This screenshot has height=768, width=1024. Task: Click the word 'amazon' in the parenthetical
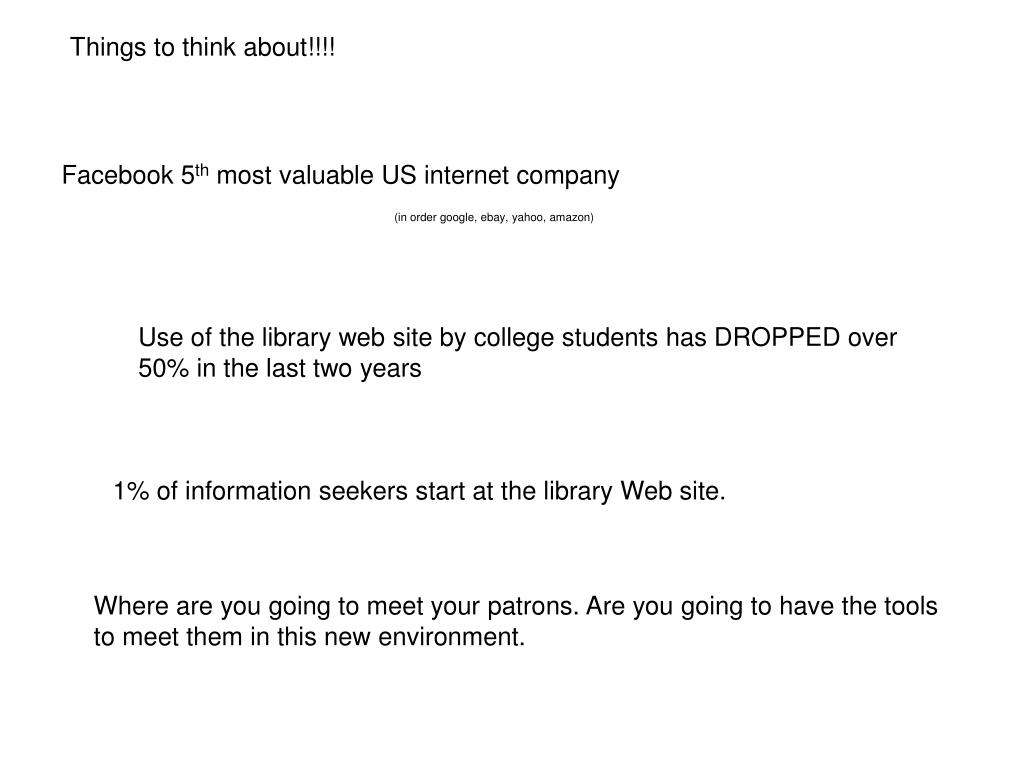[569, 217]
